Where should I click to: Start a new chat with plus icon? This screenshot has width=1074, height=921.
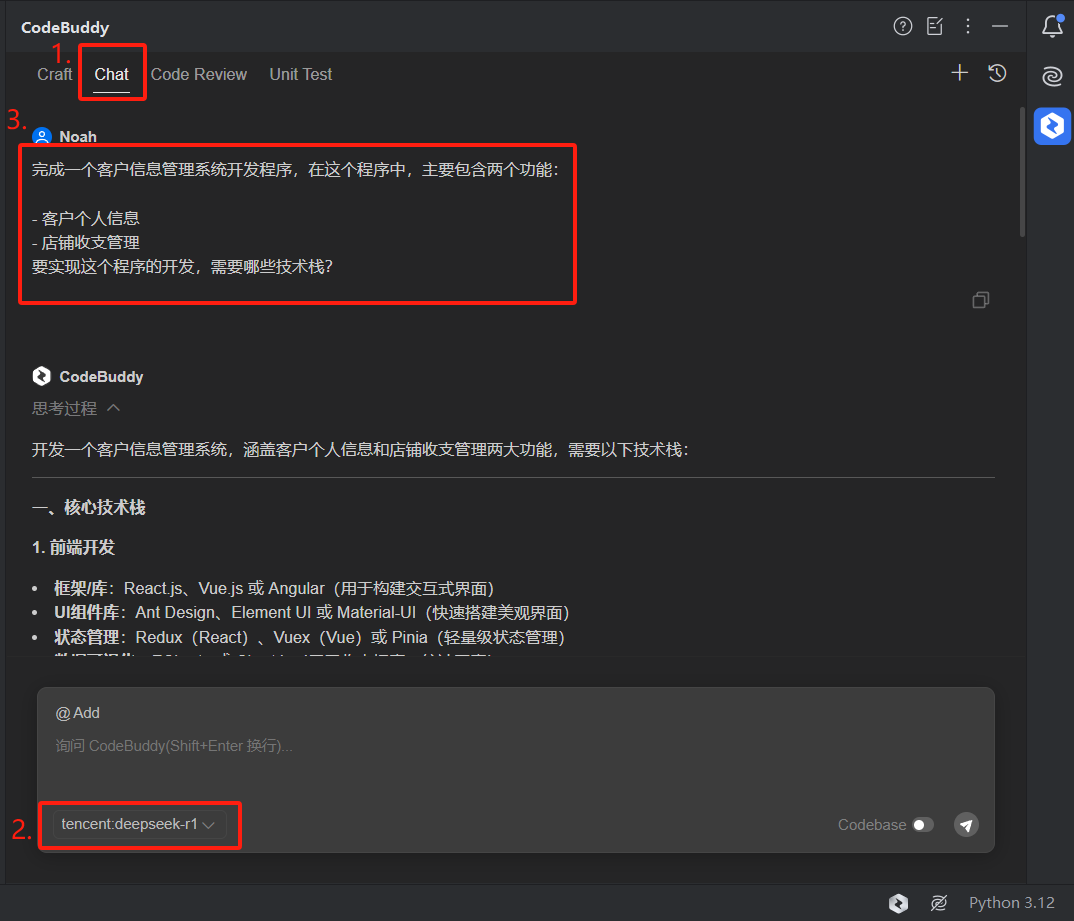tap(960, 73)
